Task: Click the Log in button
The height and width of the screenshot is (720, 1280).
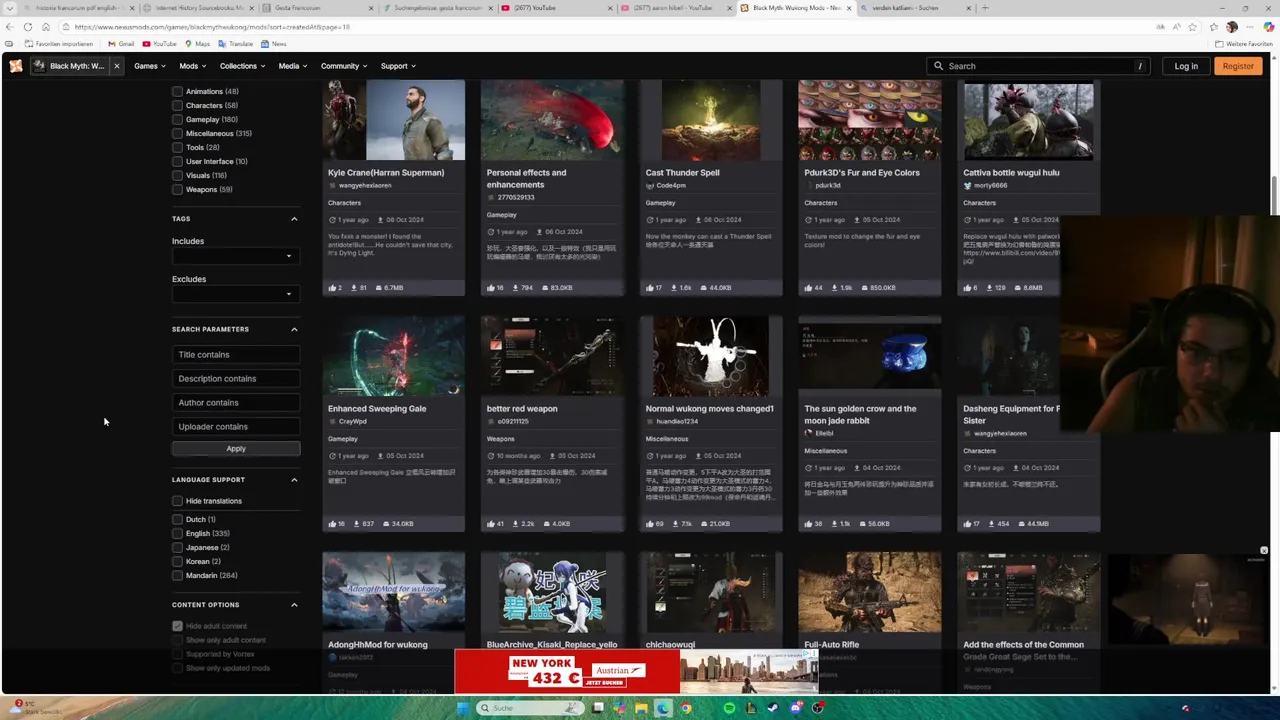Action: click(1186, 66)
